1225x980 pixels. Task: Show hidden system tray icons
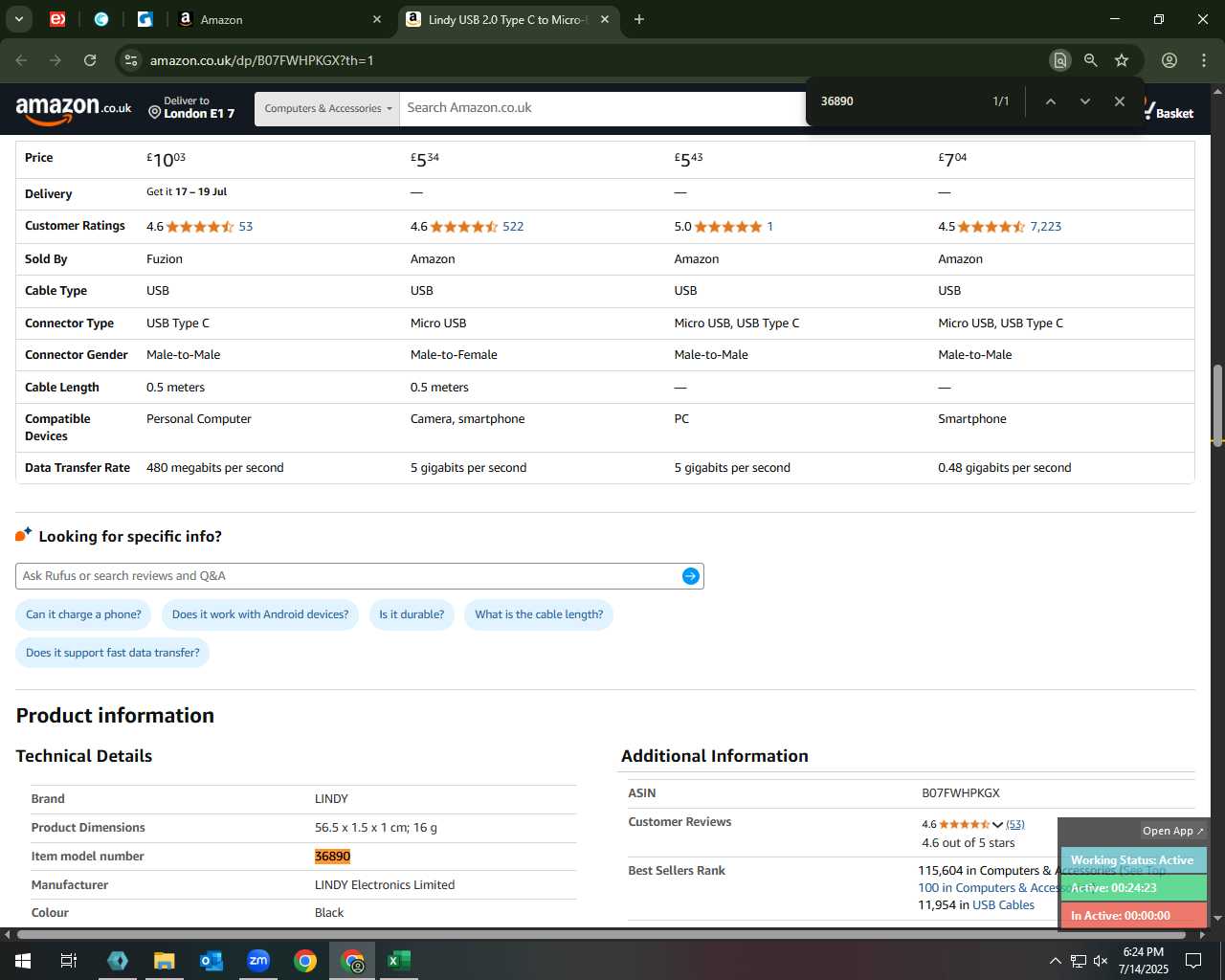1055,961
